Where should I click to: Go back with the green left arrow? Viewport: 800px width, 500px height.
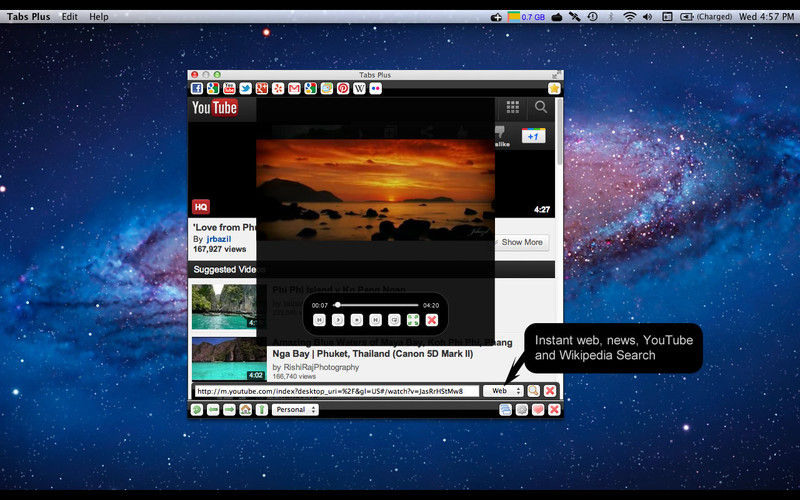click(x=213, y=410)
